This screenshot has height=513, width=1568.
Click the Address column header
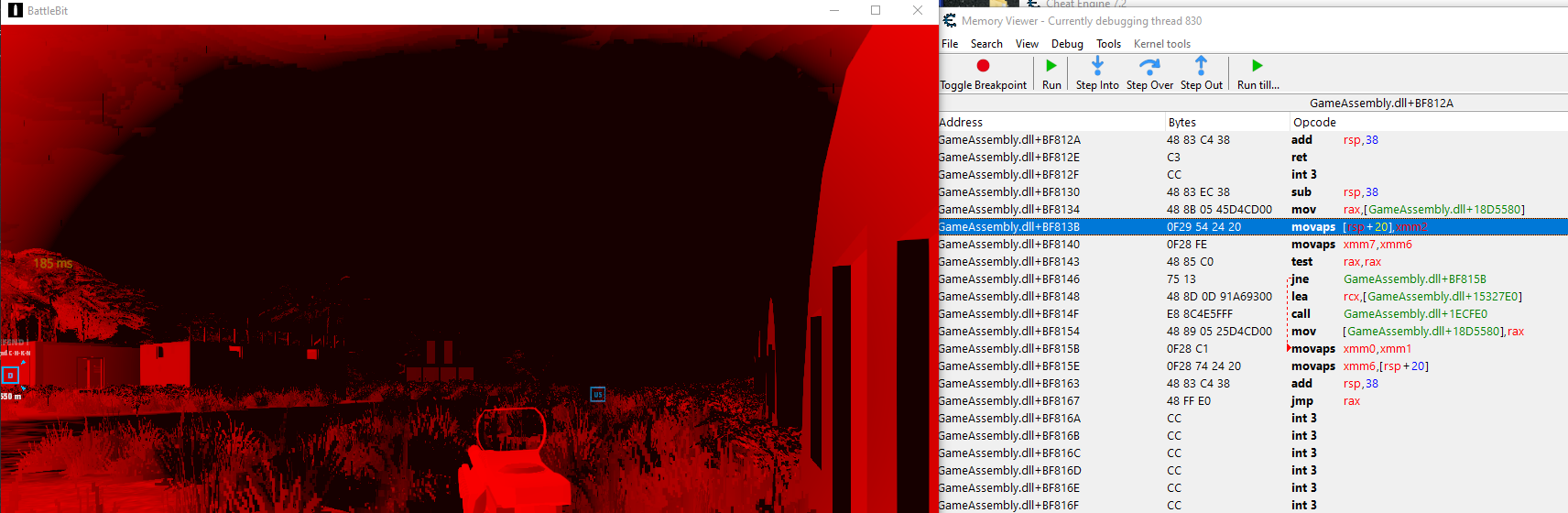(1051, 122)
